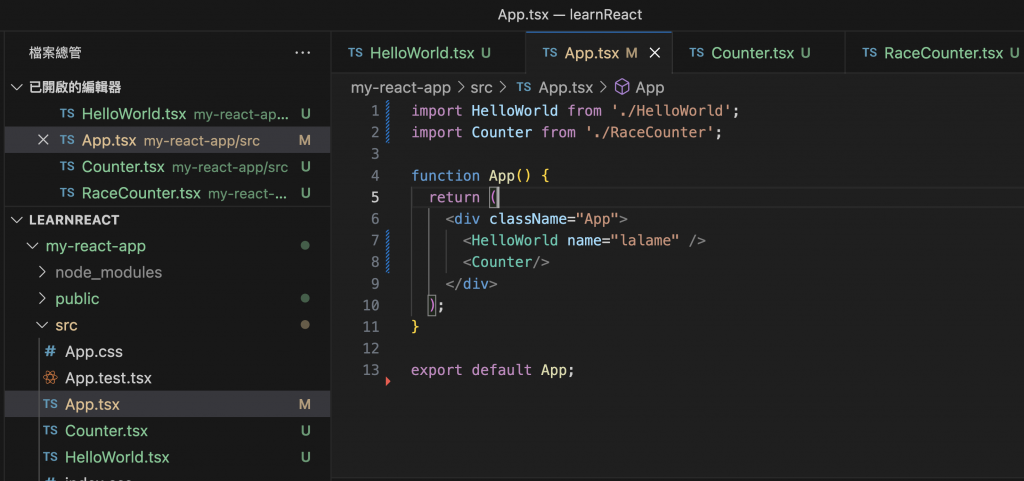
Task: Click line number 13 in the gutter
Action: click(x=370, y=370)
